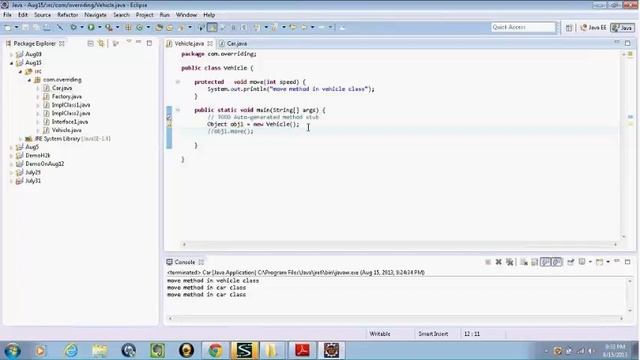Open the Debug button dropdown arrow
Screen dimensions: 640x360
tap(82, 27)
